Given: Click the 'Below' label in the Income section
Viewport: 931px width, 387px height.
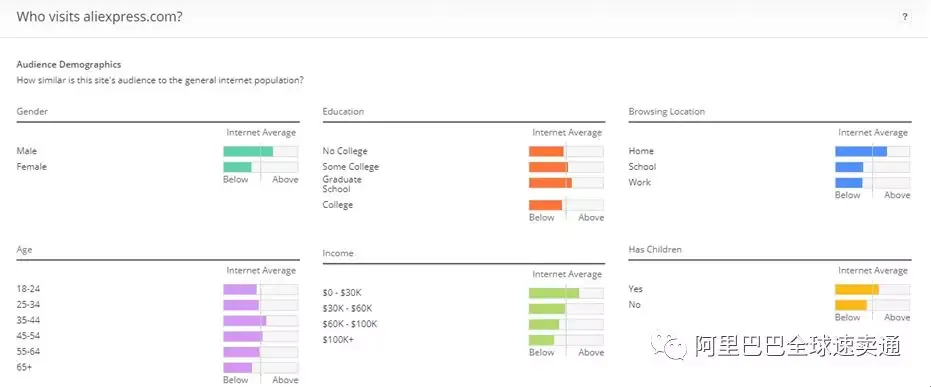Looking at the screenshot, I should [542, 353].
